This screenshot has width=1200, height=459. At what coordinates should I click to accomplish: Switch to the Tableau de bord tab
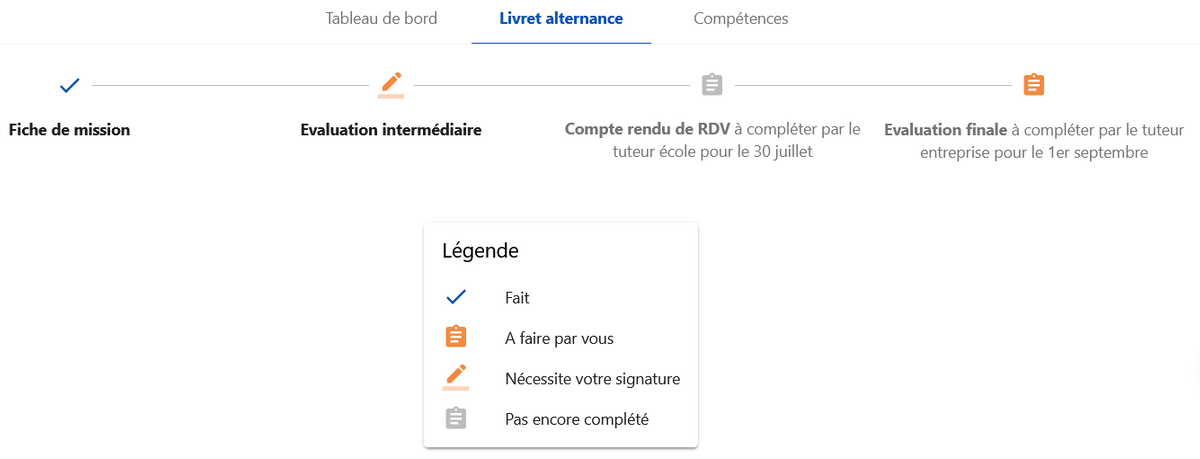pyautogui.click(x=381, y=18)
